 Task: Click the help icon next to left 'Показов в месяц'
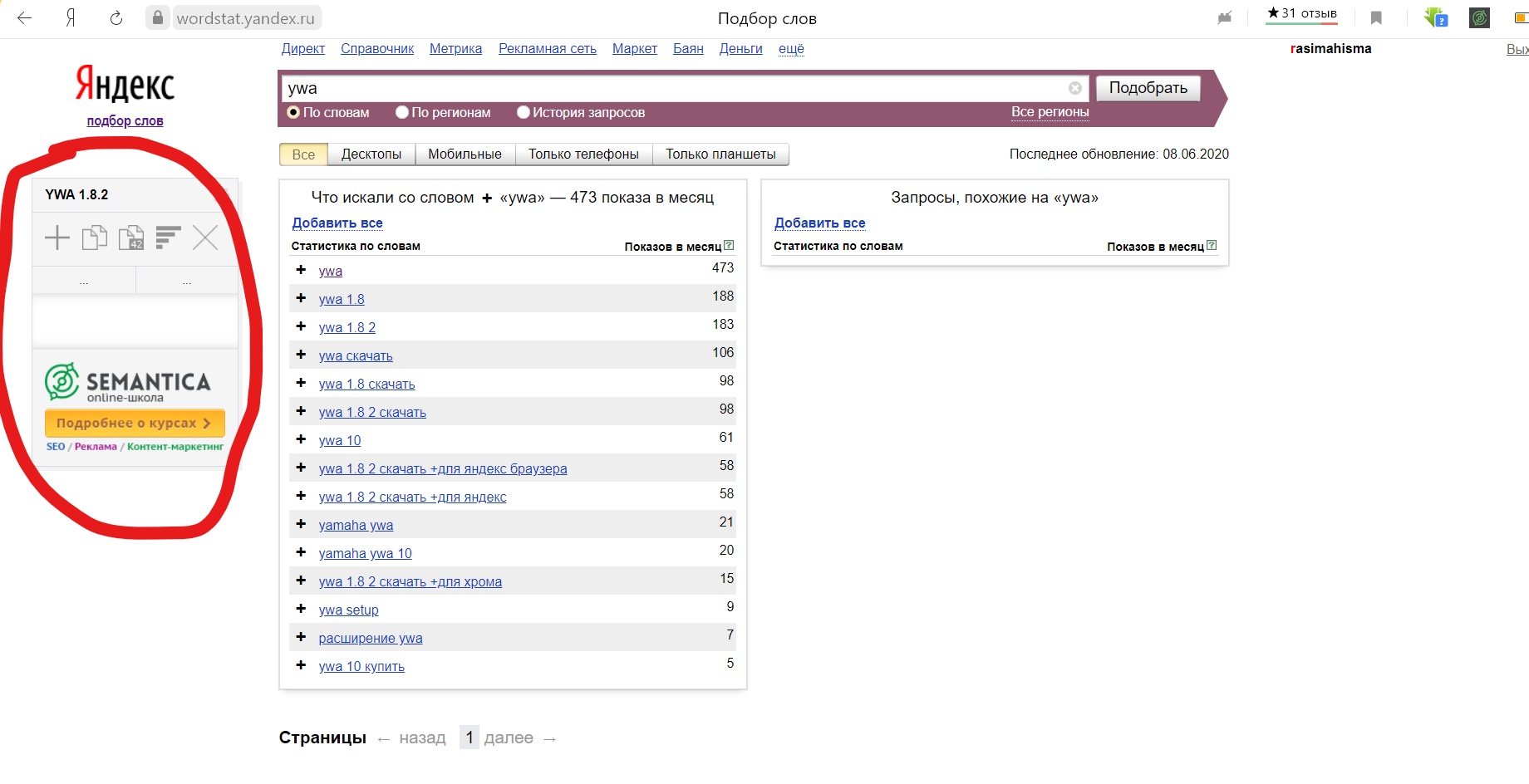click(729, 245)
